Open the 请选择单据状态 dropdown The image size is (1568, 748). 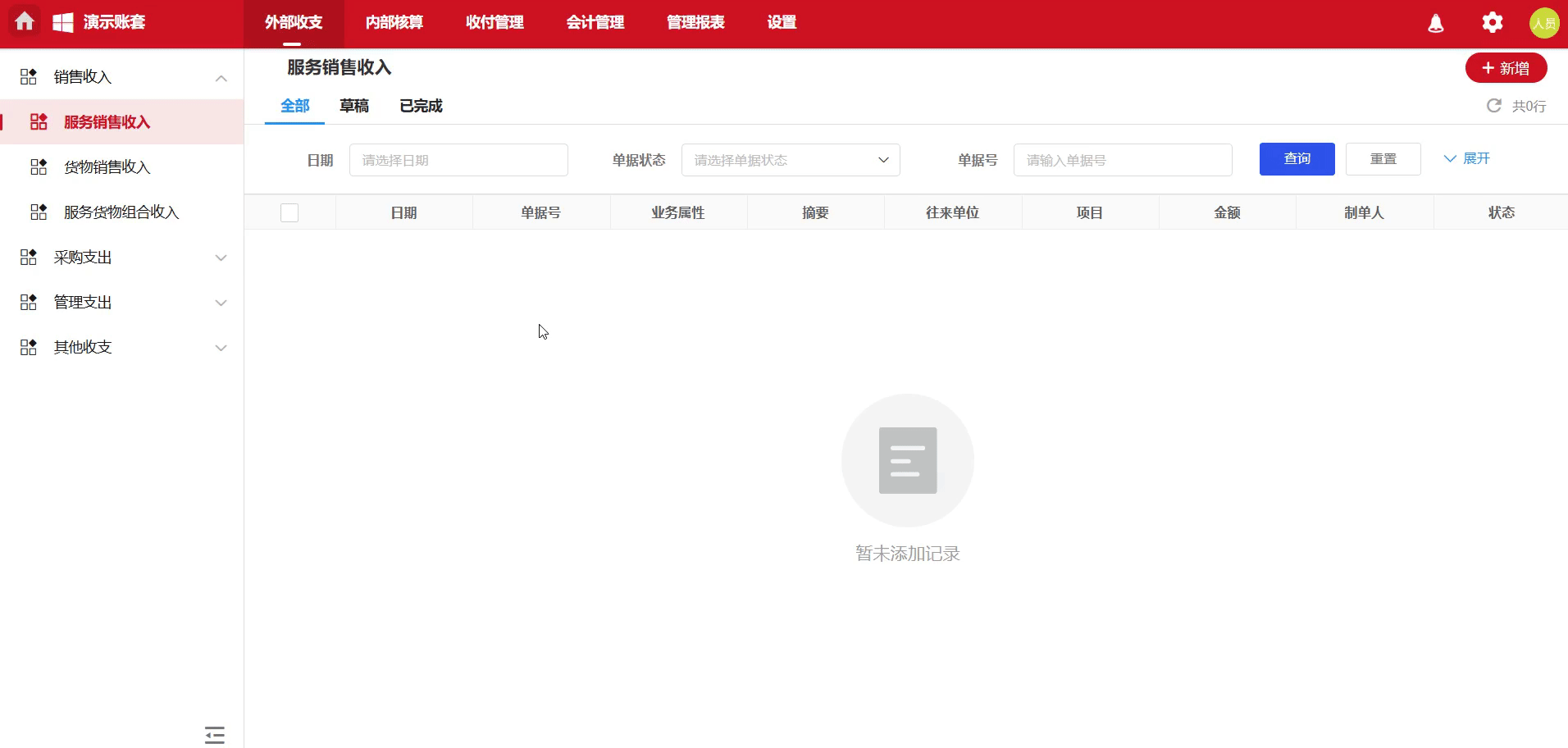coord(790,160)
